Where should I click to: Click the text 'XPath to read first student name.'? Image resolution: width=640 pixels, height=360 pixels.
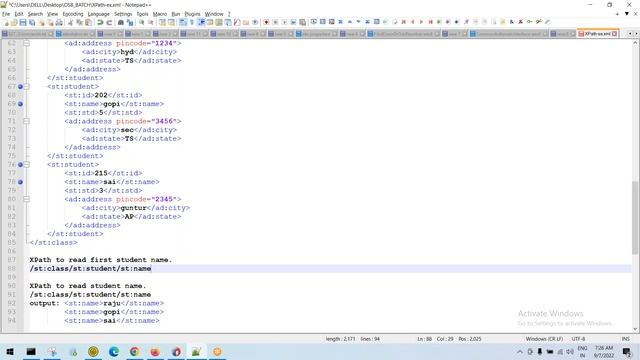click(100, 260)
